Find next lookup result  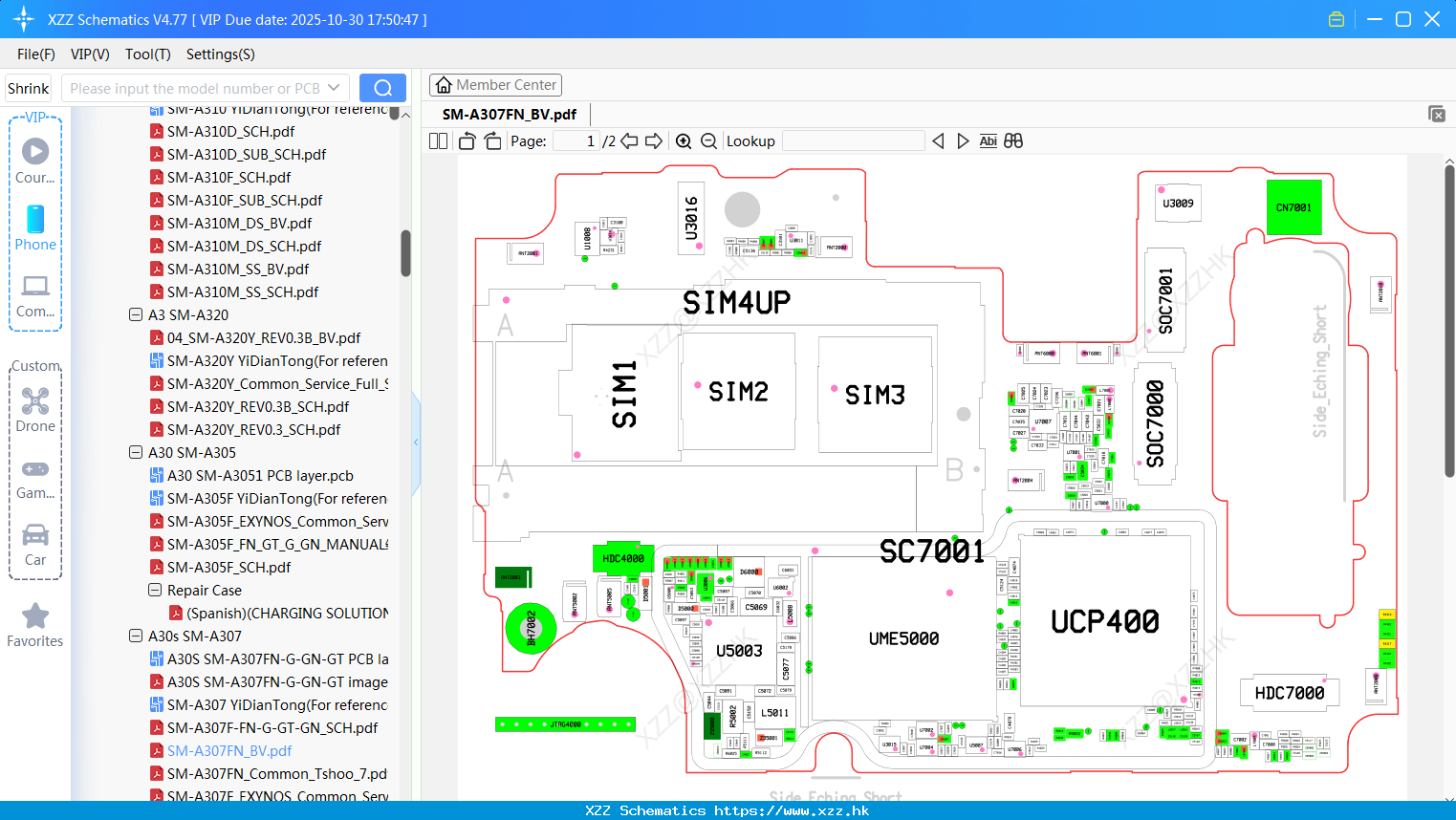pyautogui.click(x=963, y=140)
